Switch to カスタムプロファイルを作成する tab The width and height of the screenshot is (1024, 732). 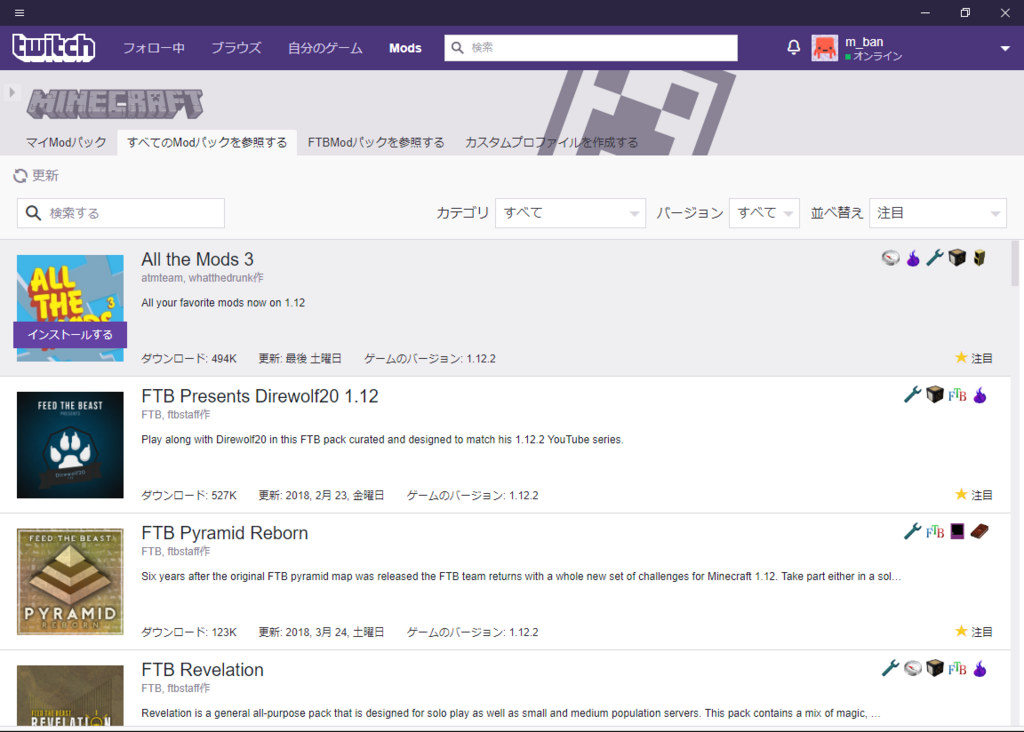pos(552,142)
